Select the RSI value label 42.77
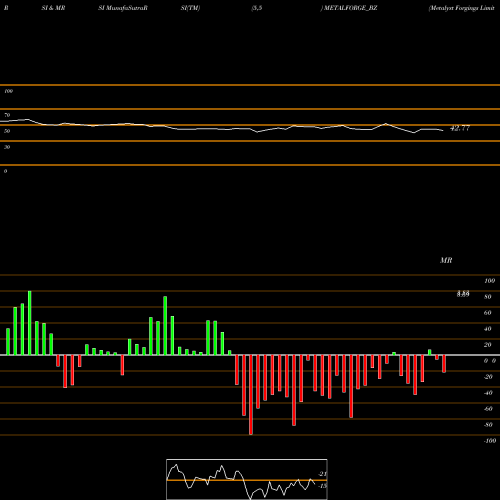The width and height of the screenshot is (500, 500). (x=460, y=128)
